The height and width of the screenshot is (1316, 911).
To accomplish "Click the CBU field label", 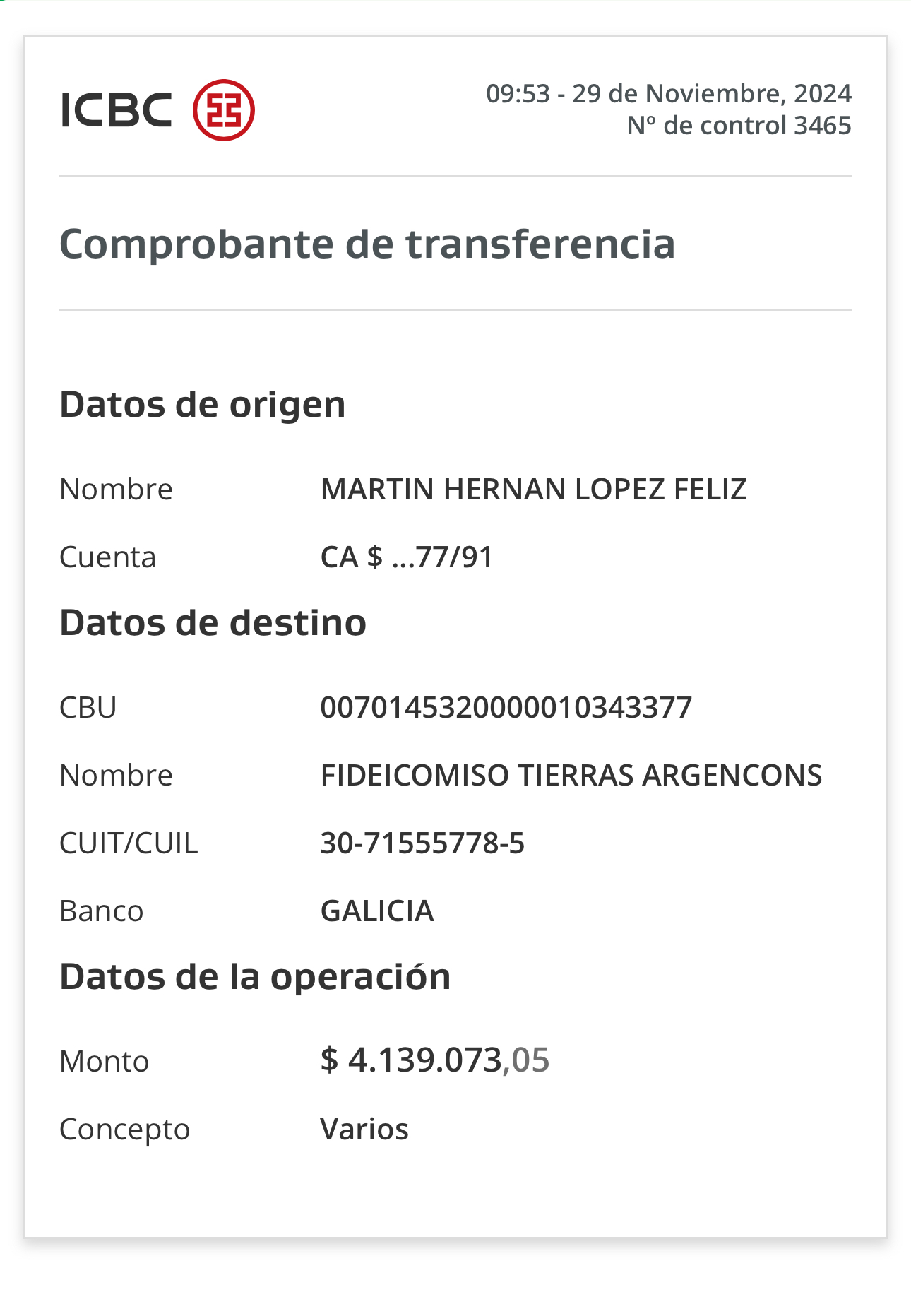I will [x=88, y=708].
